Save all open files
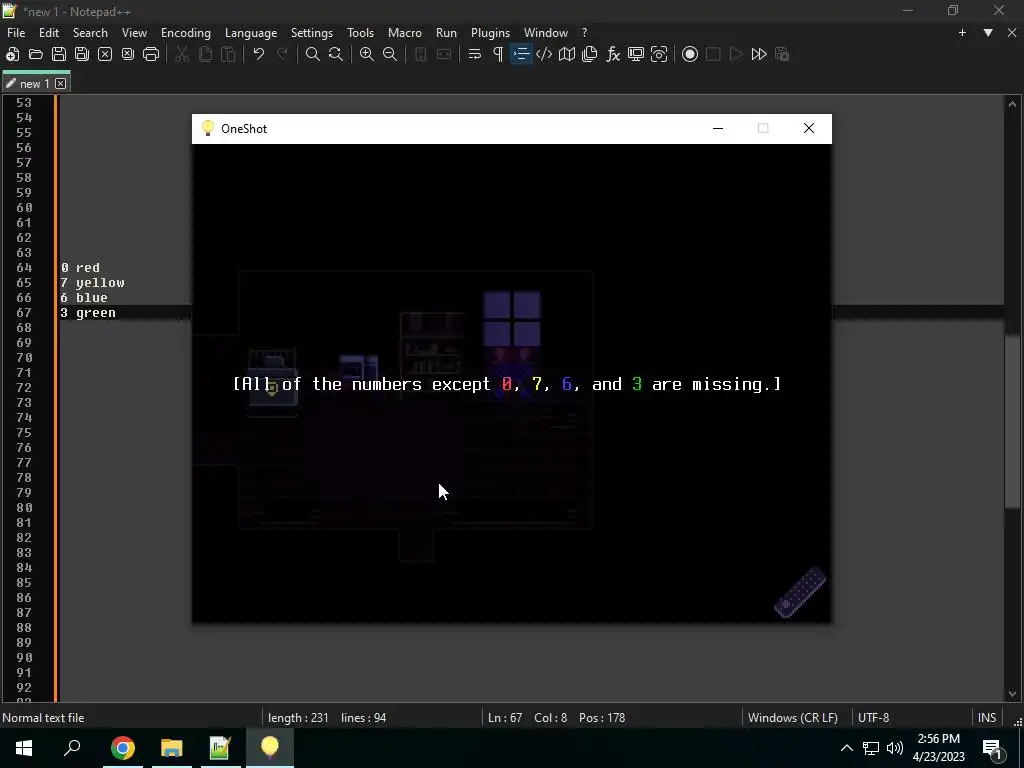The width and height of the screenshot is (1024, 768). point(82,54)
